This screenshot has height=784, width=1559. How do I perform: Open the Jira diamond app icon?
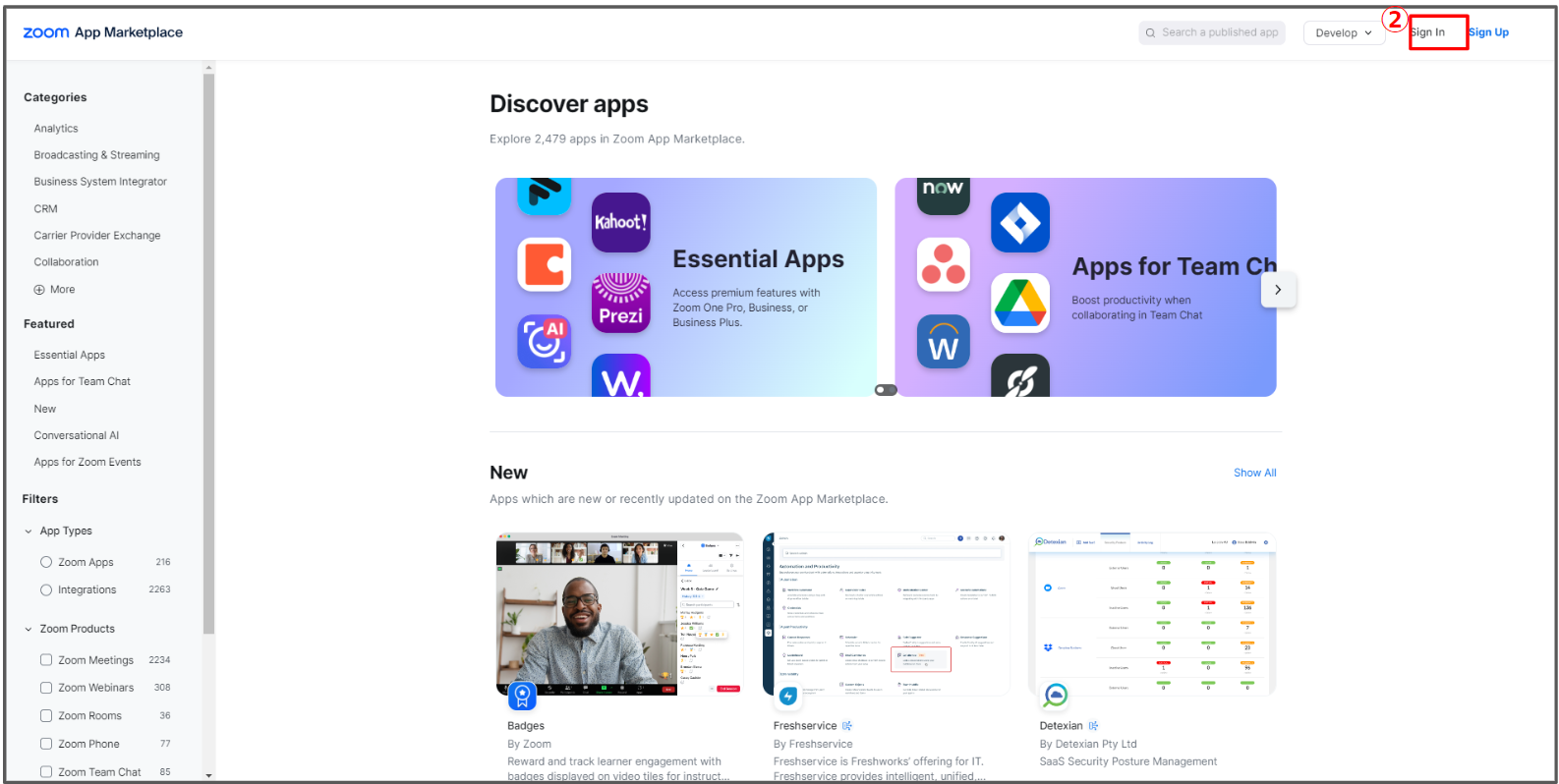coord(1020,223)
